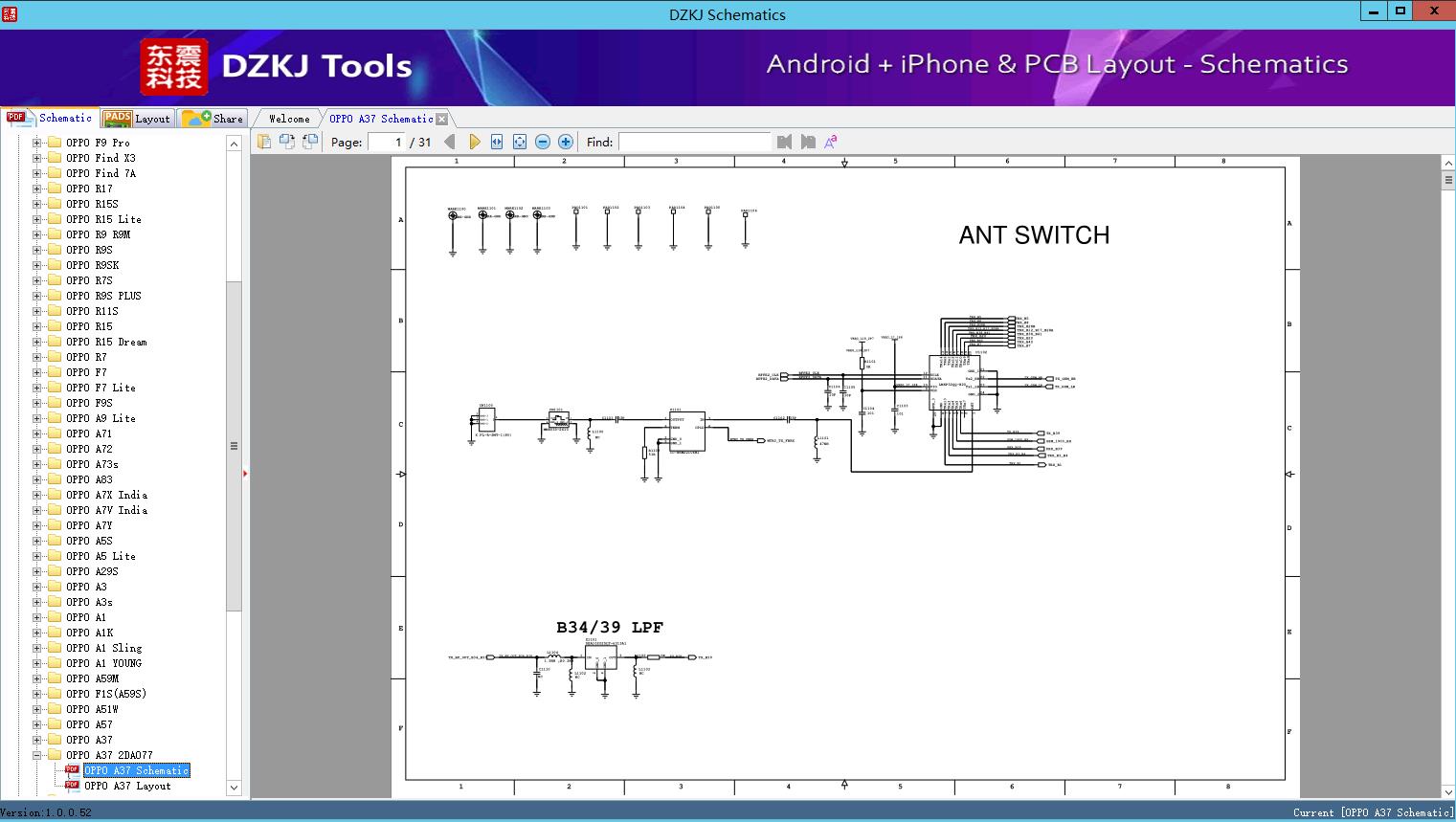Toggle the match case Aa icon

[x=831, y=142]
